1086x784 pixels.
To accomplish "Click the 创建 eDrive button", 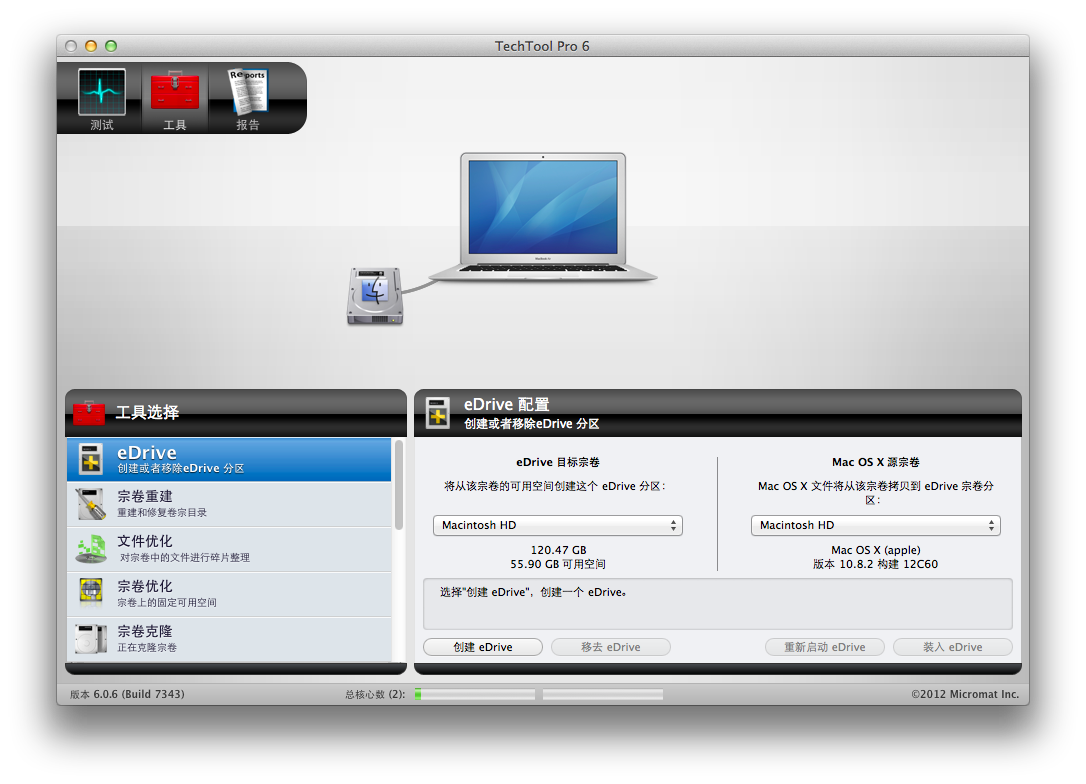I will pos(483,647).
